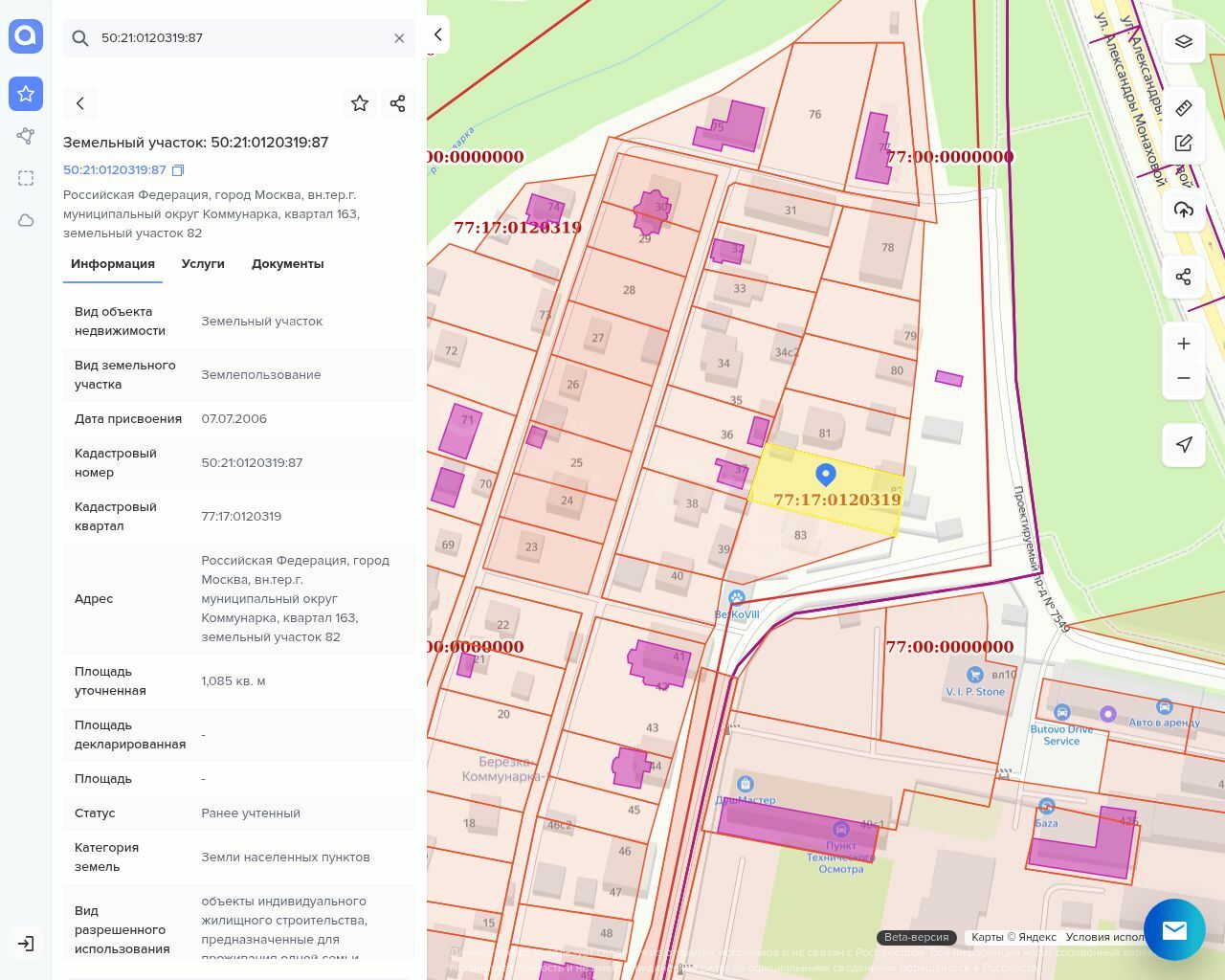Clear the search query text
Viewport: 1225px width, 980px height.
pos(399,38)
